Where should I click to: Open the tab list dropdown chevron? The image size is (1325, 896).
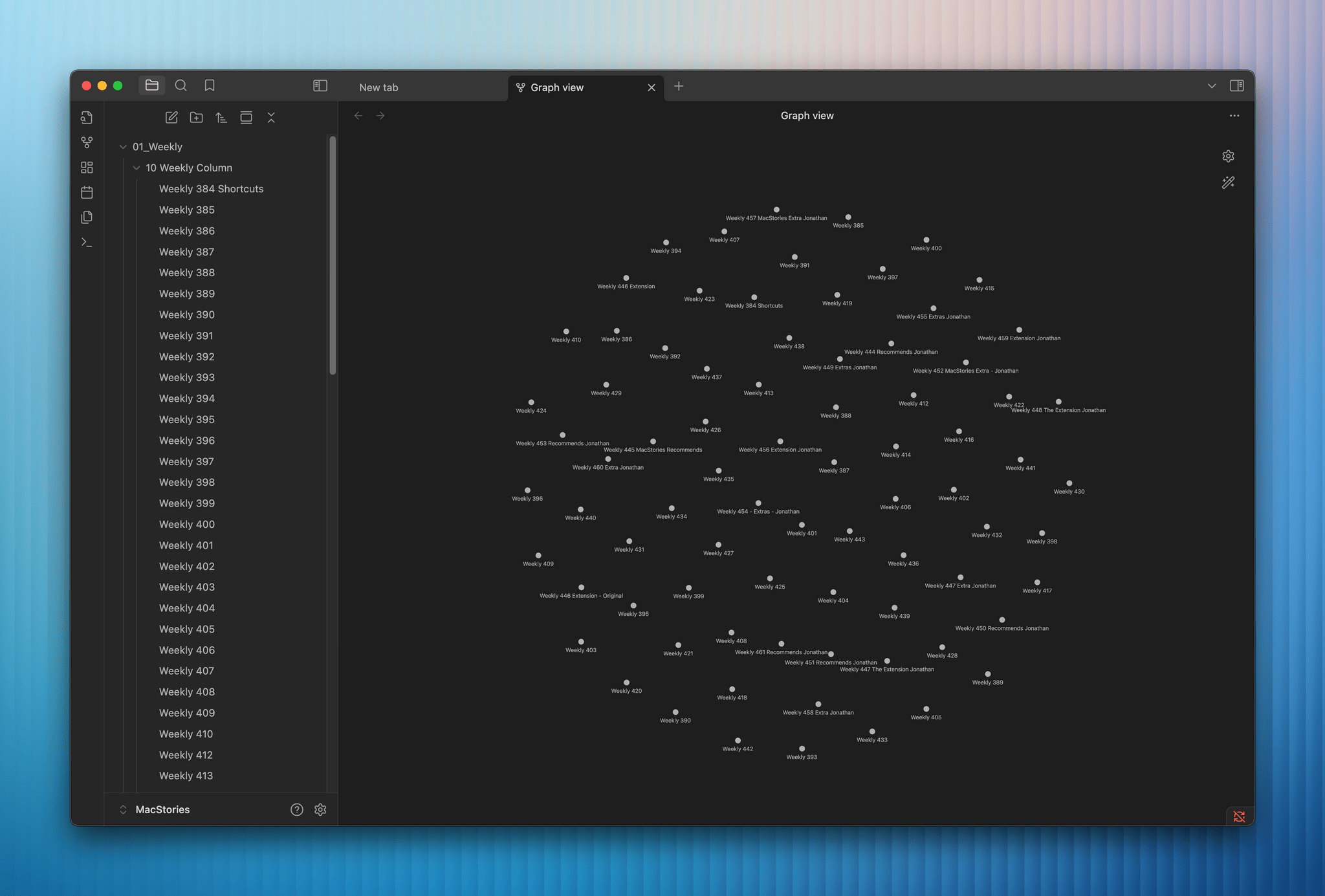coord(1211,85)
